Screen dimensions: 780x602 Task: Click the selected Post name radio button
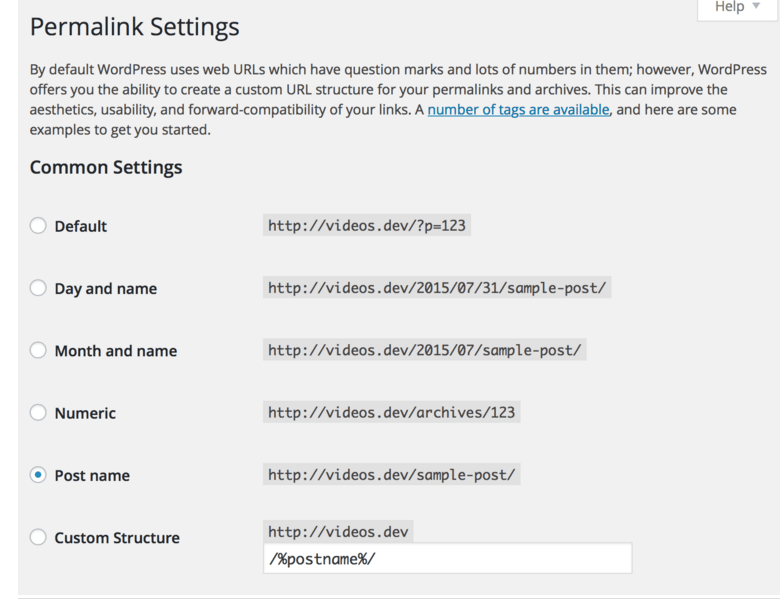point(38,475)
